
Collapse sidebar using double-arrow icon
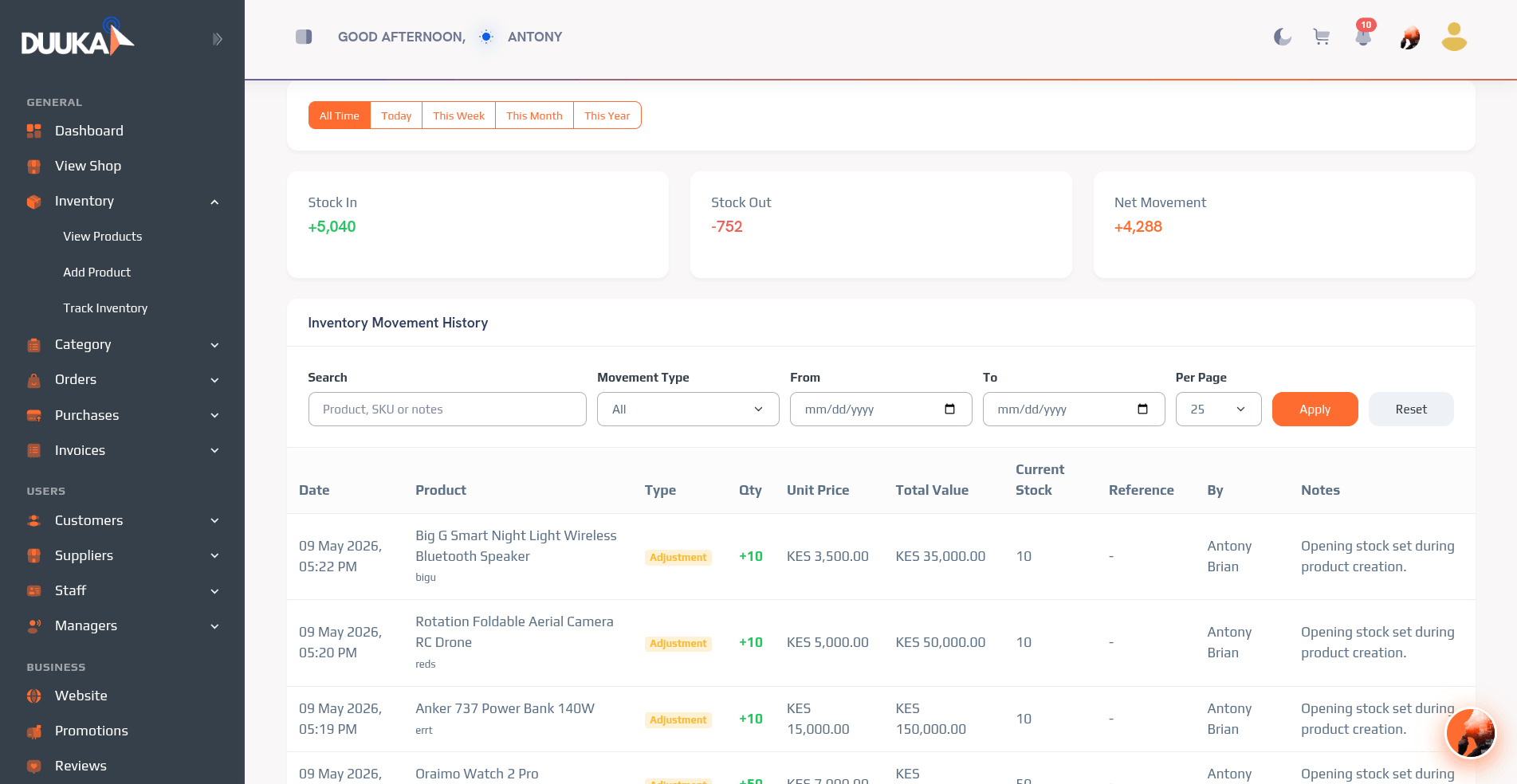[217, 39]
